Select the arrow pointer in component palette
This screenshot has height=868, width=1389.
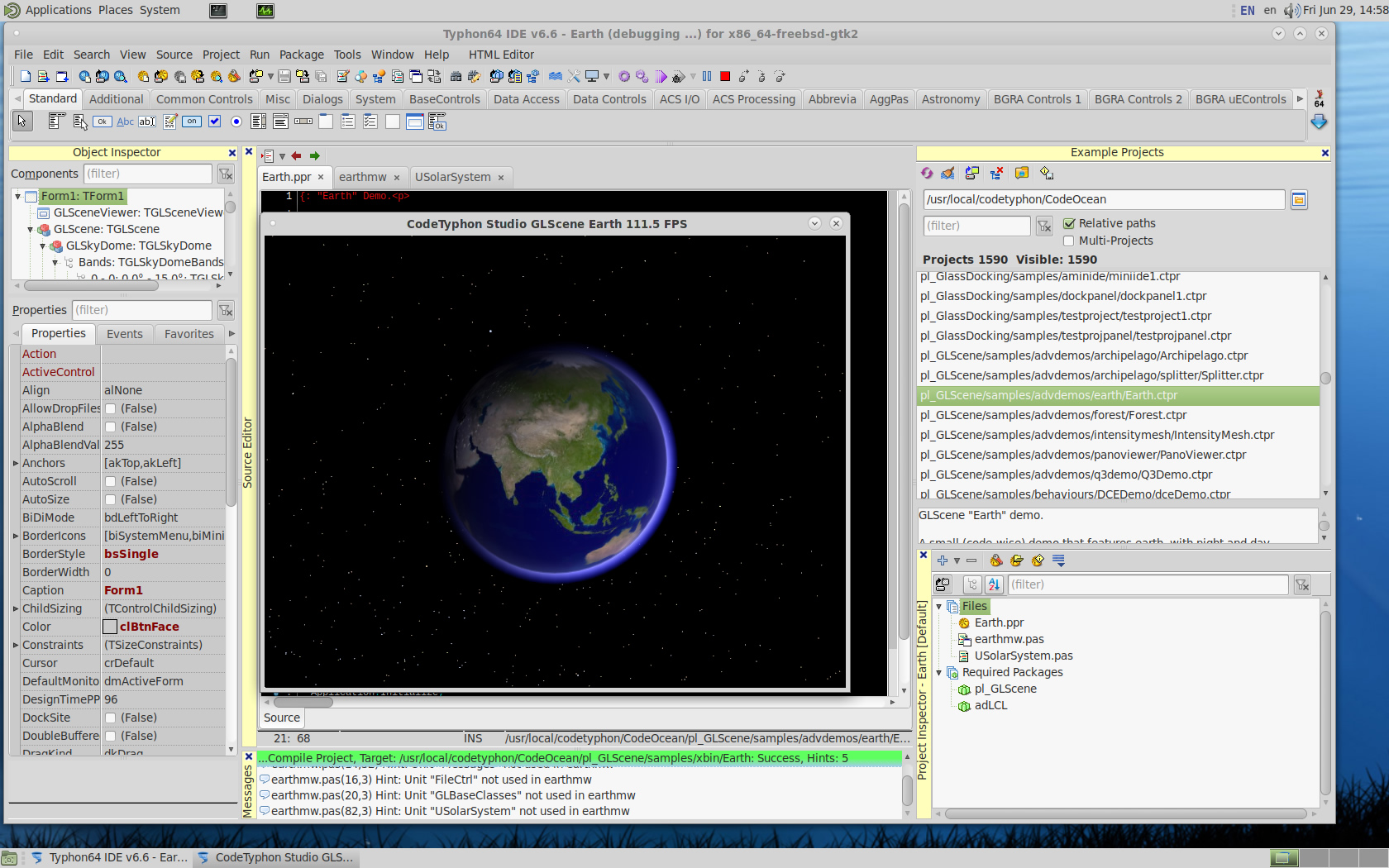[22, 122]
